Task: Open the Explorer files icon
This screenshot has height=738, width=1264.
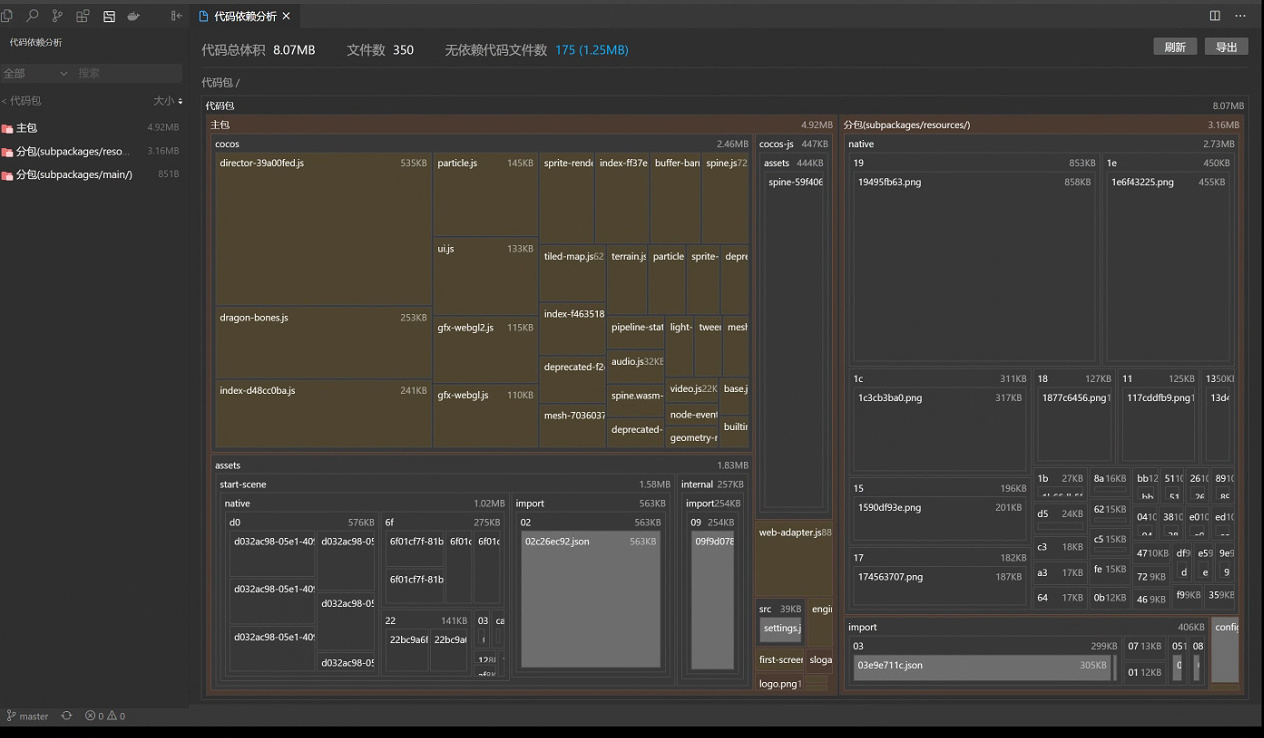Action: pos(8,16)
